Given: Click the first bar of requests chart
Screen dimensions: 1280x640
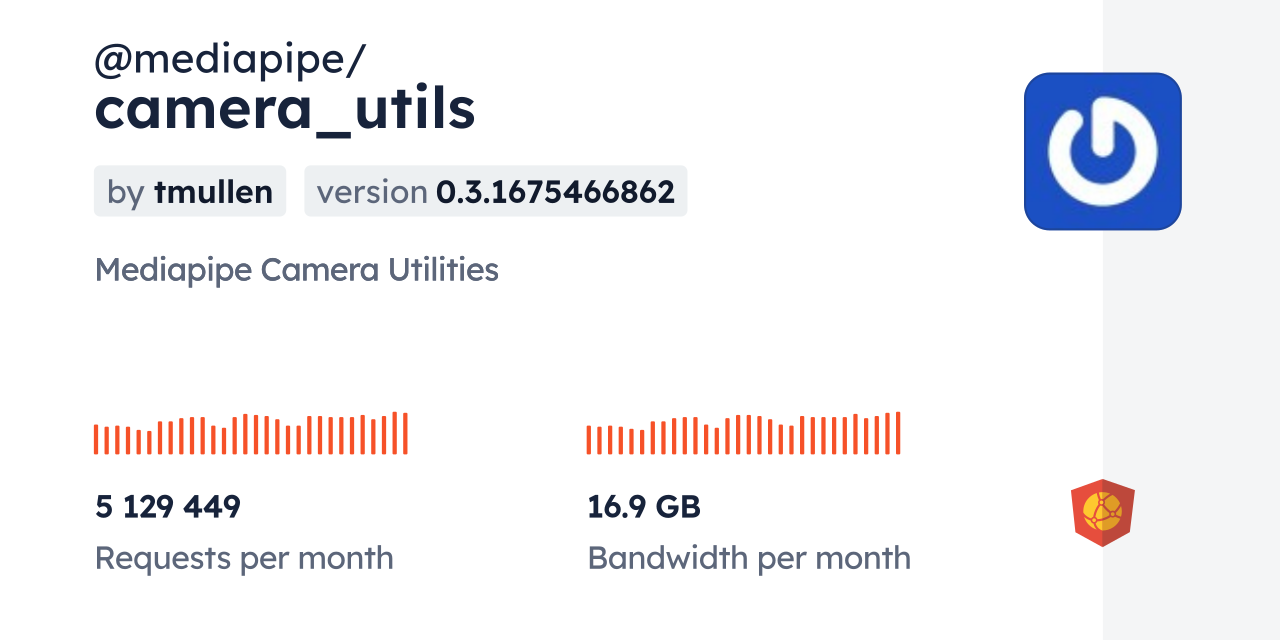Looking at the screenshot, I should [96, 439].
